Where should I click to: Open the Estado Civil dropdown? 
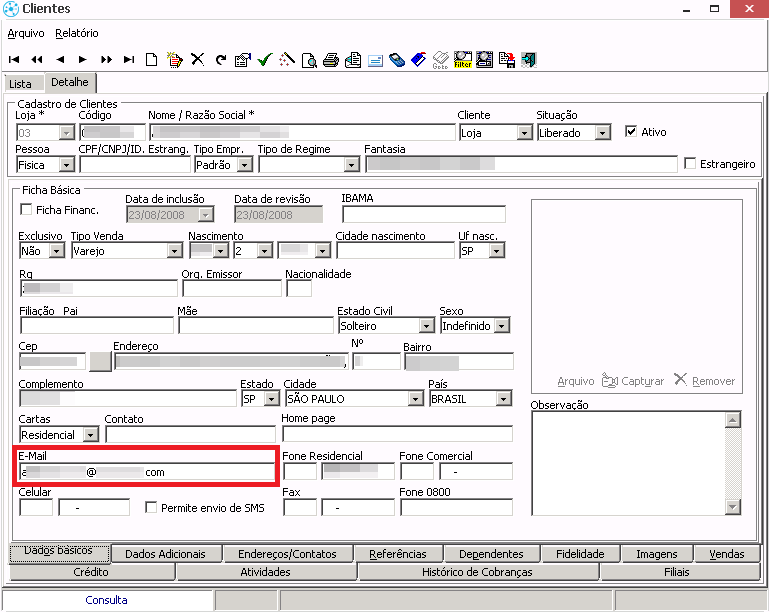point(427,326)
